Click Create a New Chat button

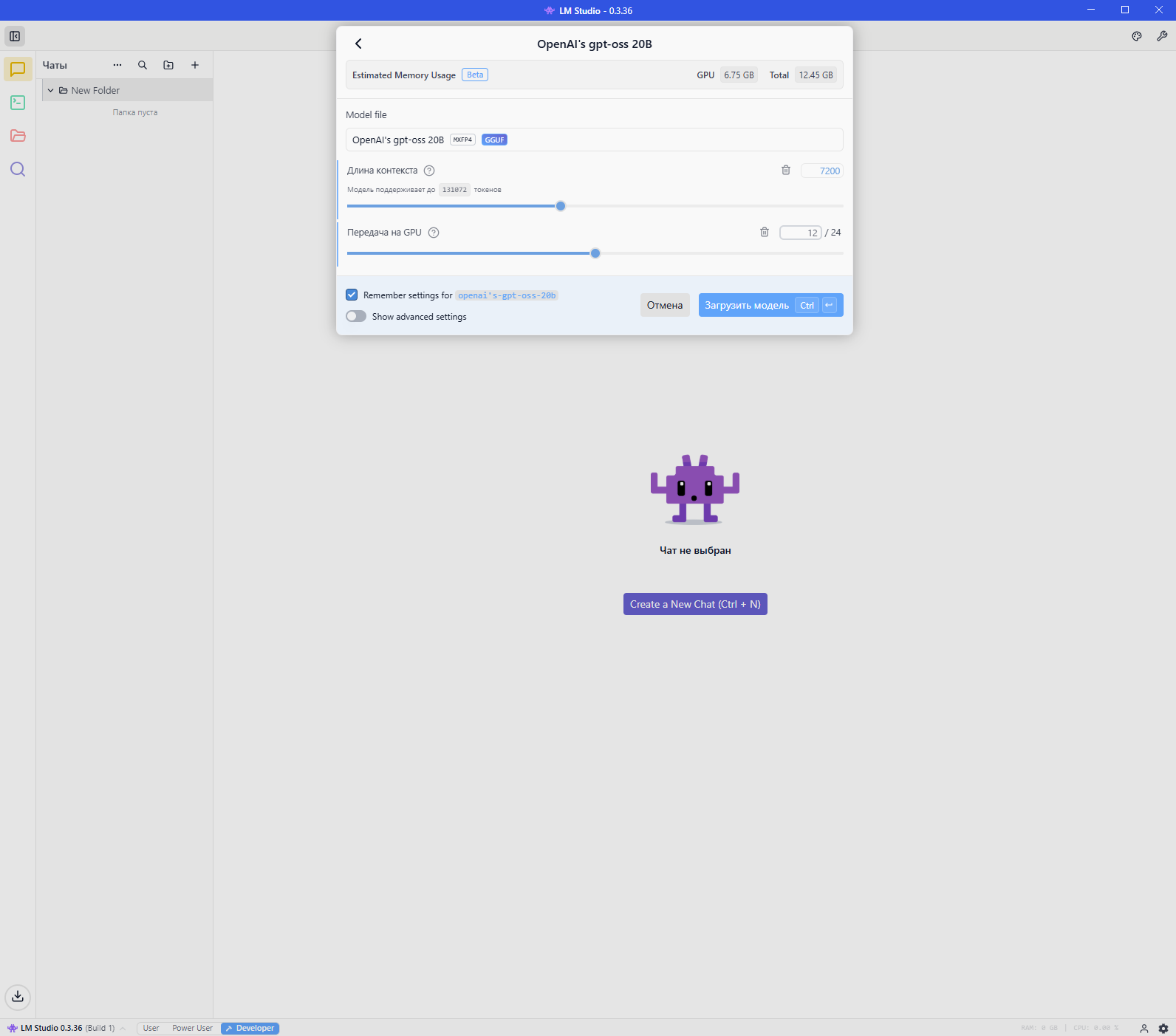click(x=695, y=604)
